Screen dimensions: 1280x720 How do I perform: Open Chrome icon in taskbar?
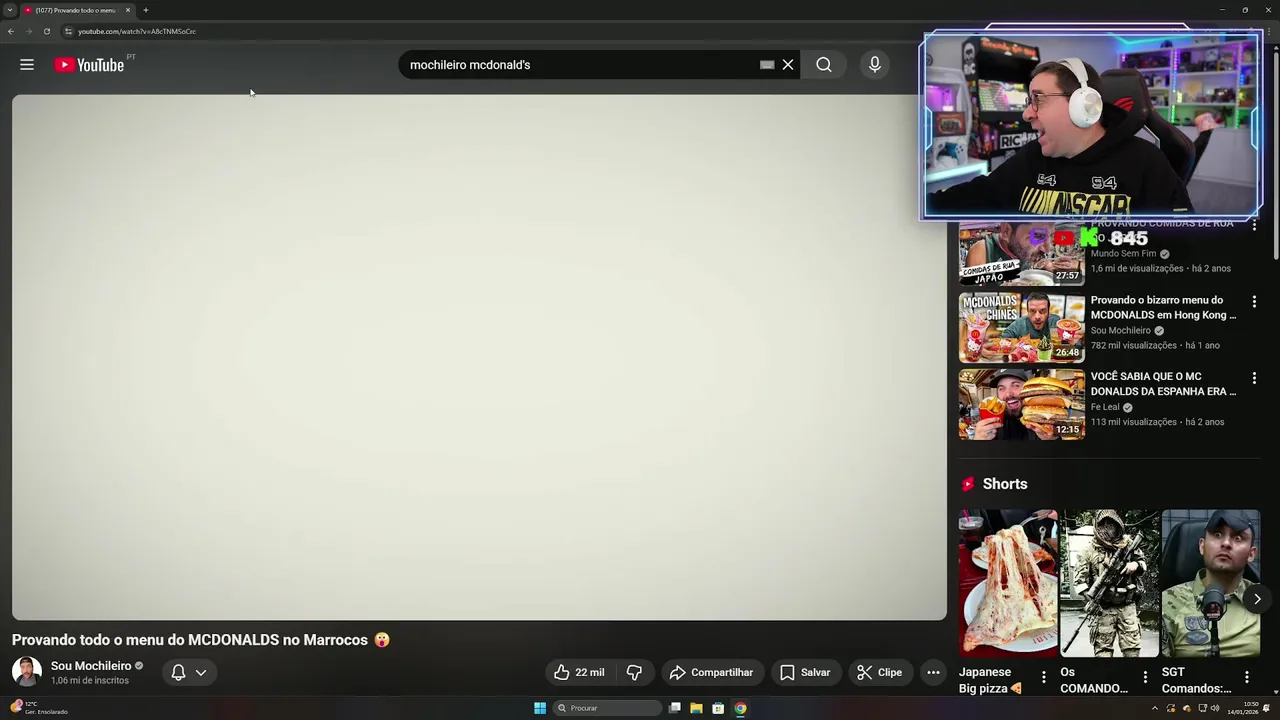click(x=740, y=708)
